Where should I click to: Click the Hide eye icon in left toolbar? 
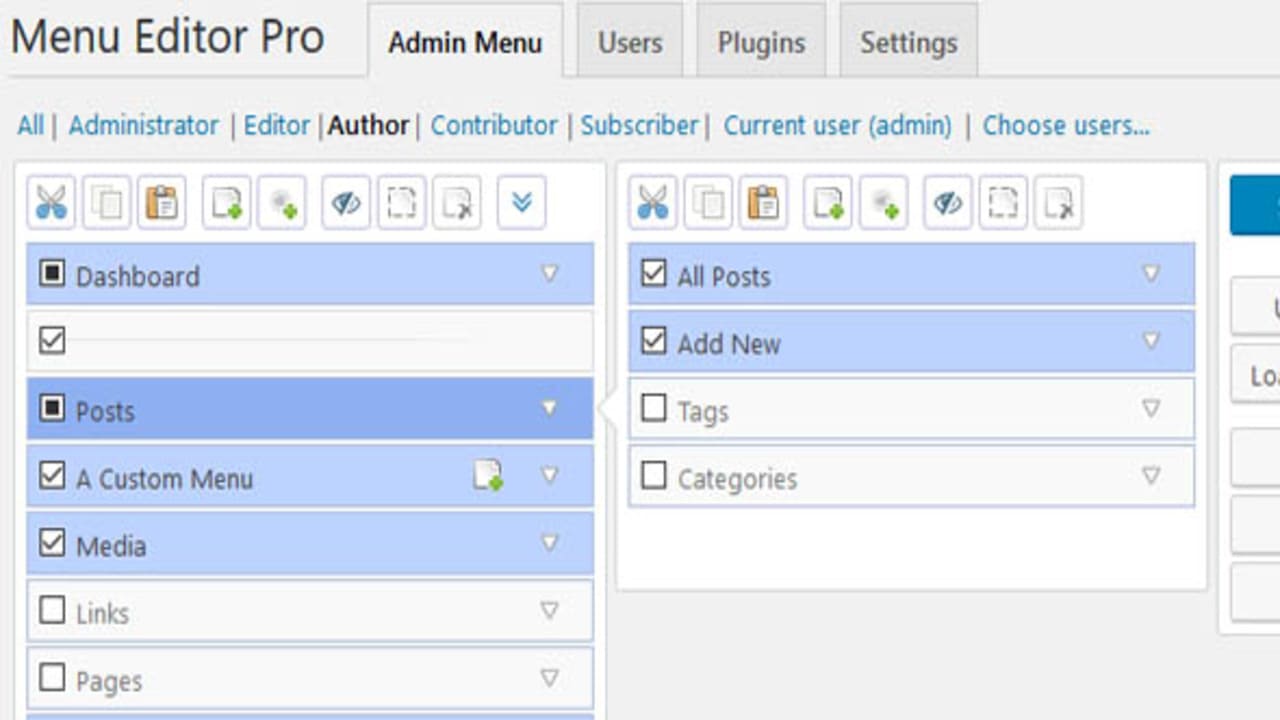tap(346, 203)
